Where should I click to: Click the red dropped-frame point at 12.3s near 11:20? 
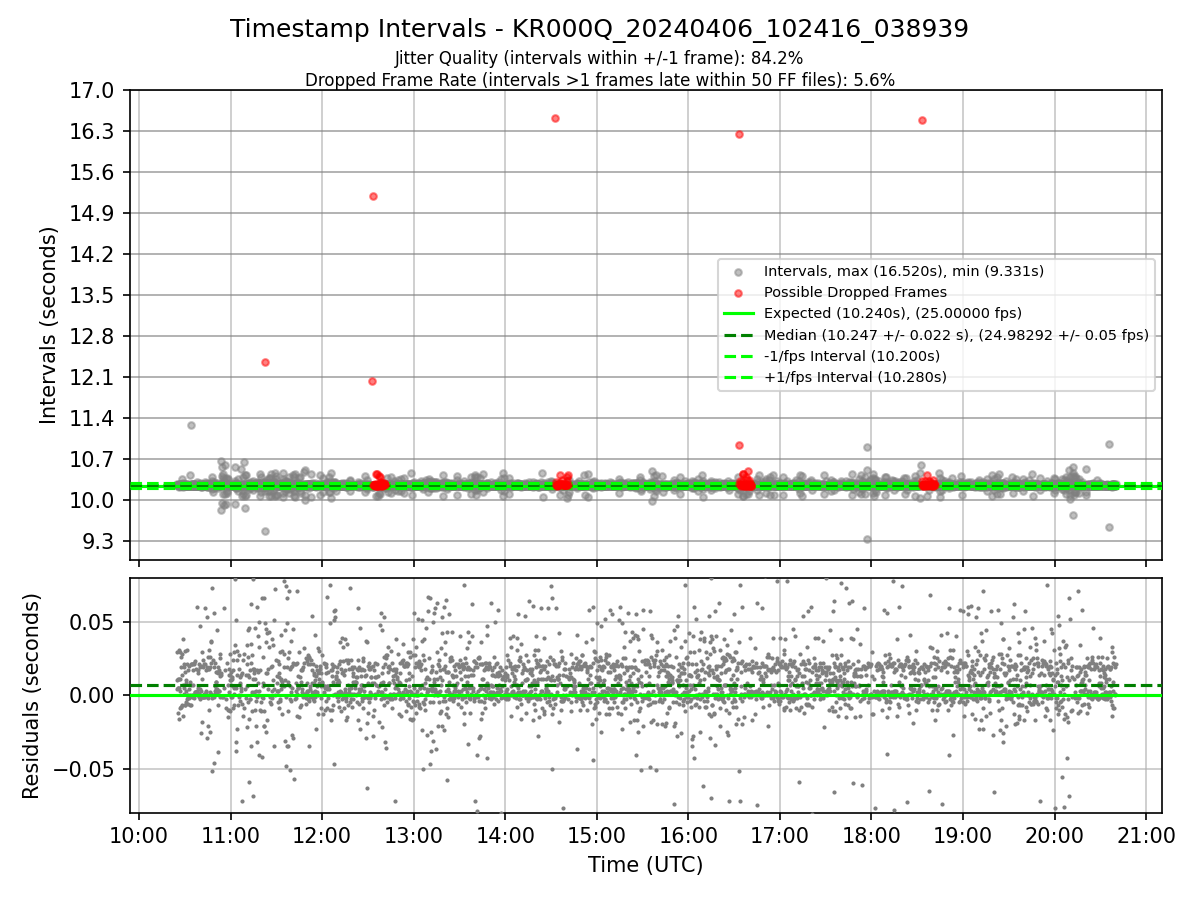point(265,362)
